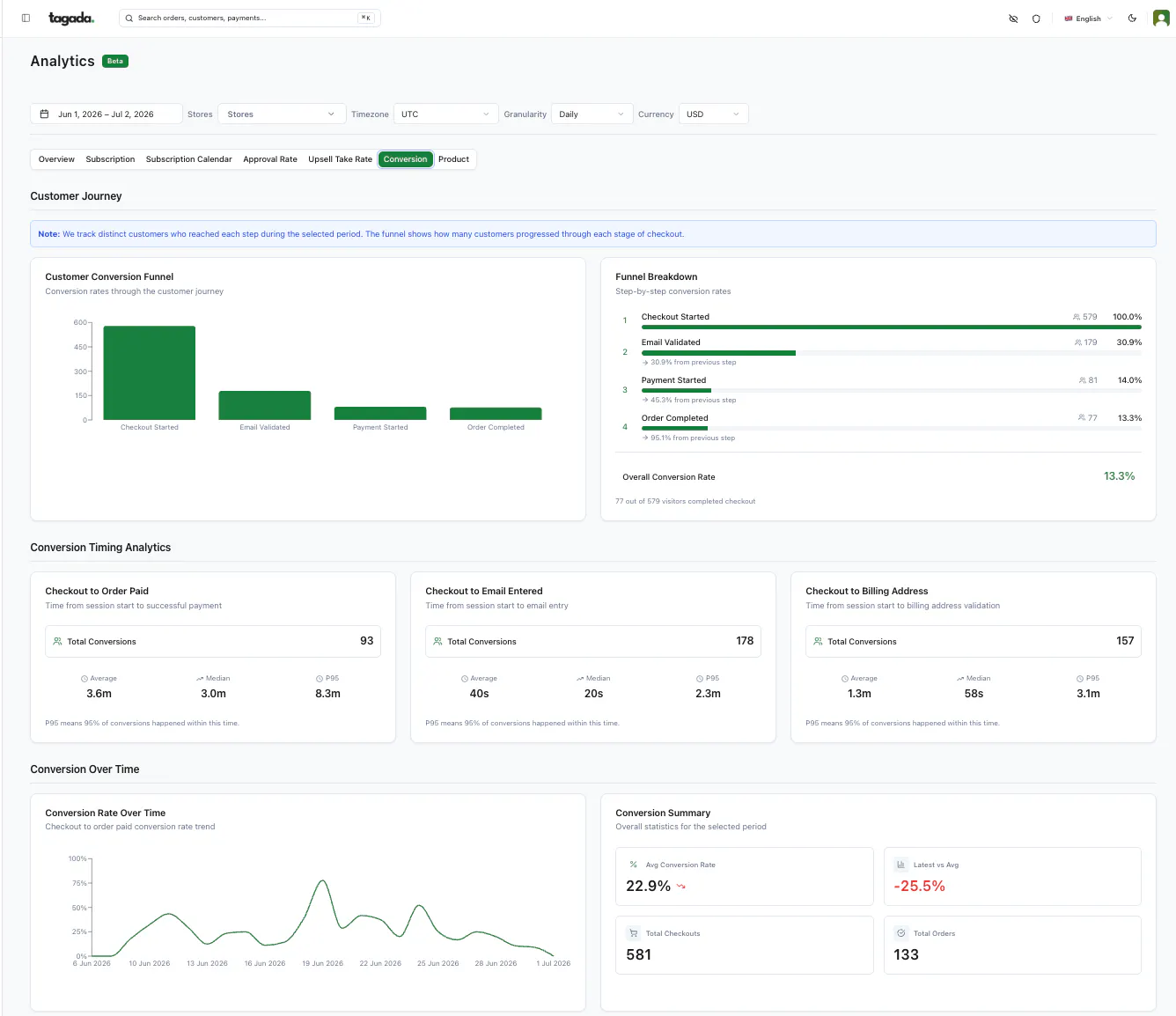Expand the Timezone UTC dropdown
1176x1016 pixels.
[445, 114]
